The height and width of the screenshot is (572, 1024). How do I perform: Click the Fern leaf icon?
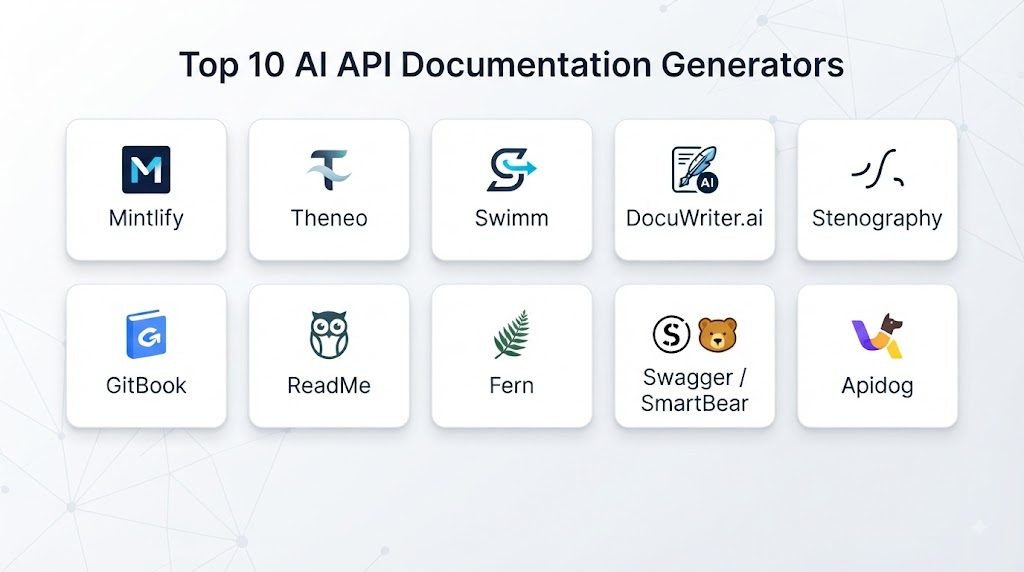point(511,334)
